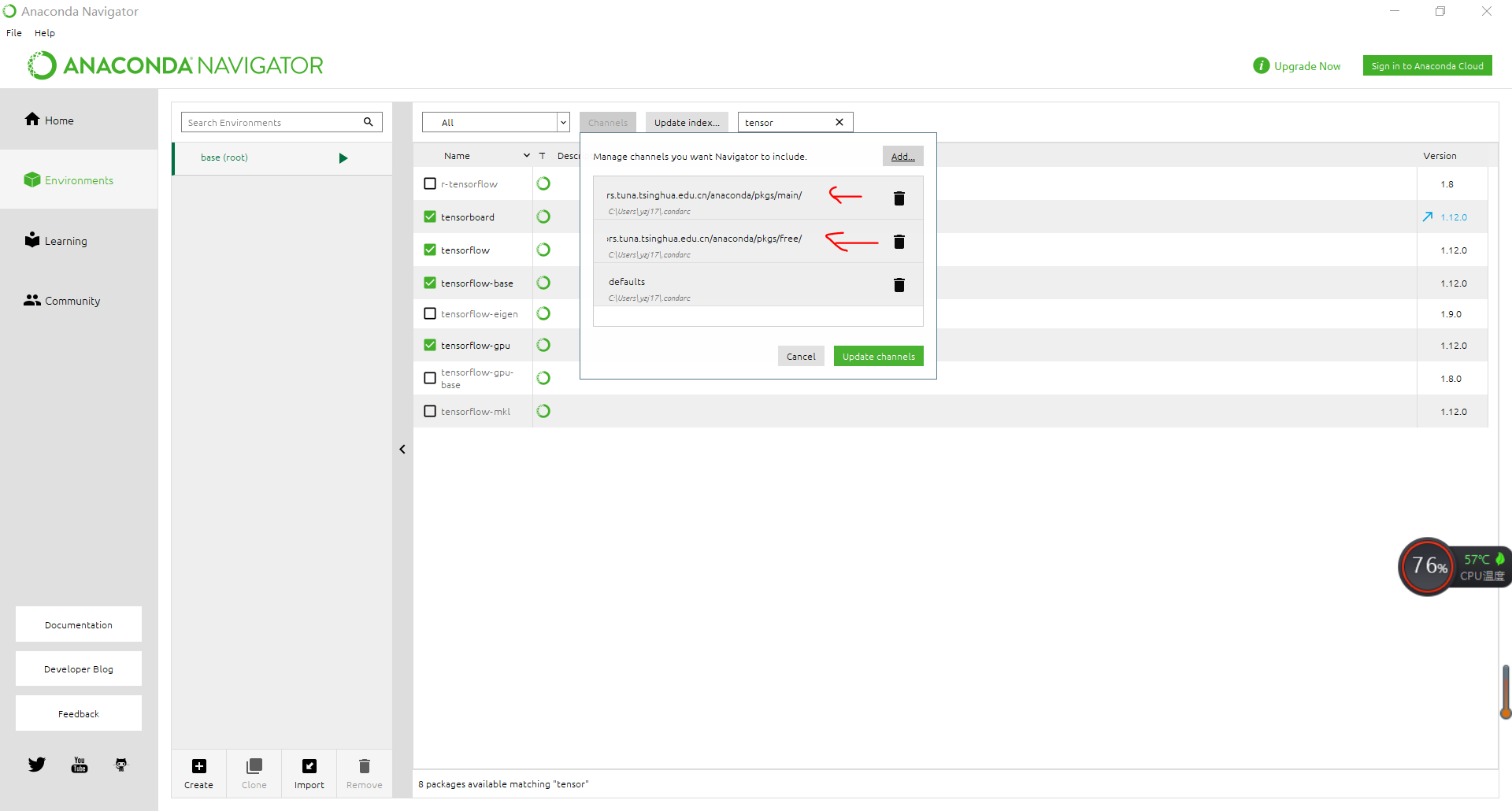Click Add... to add a channel
The image size is (1512, 811).
point(902,156)
